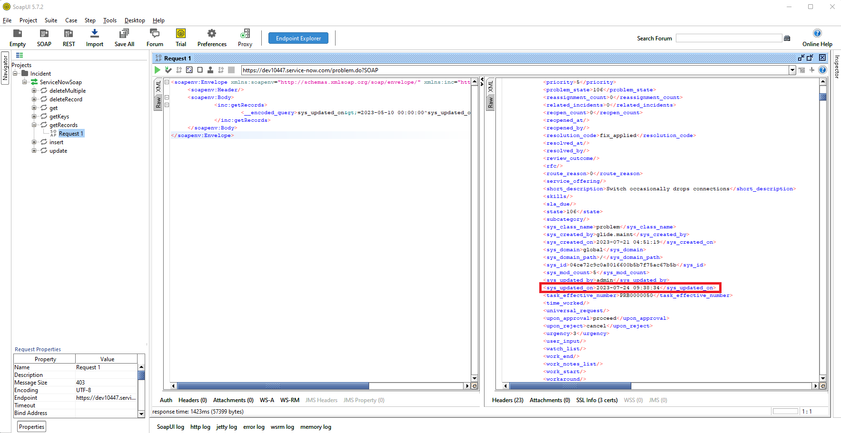The height and width of the screenshot is (433, 841).
Task: Click the split-orientation icon in request toolbar
Action: [x=802, y=70]
